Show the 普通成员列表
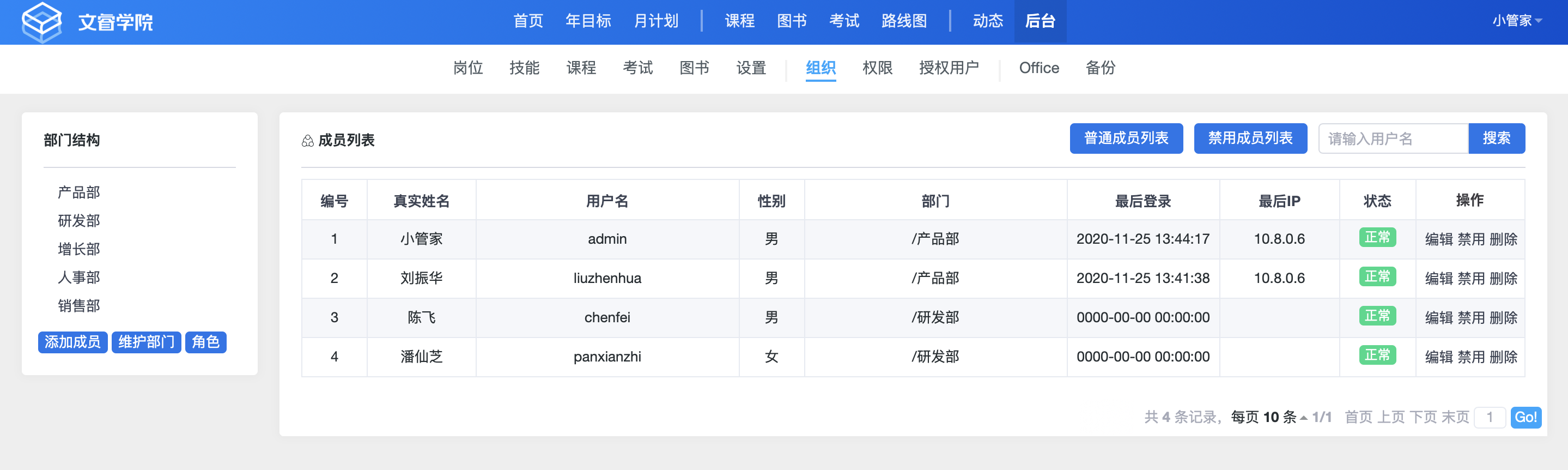The image size is (1568, 470). 1126,138
